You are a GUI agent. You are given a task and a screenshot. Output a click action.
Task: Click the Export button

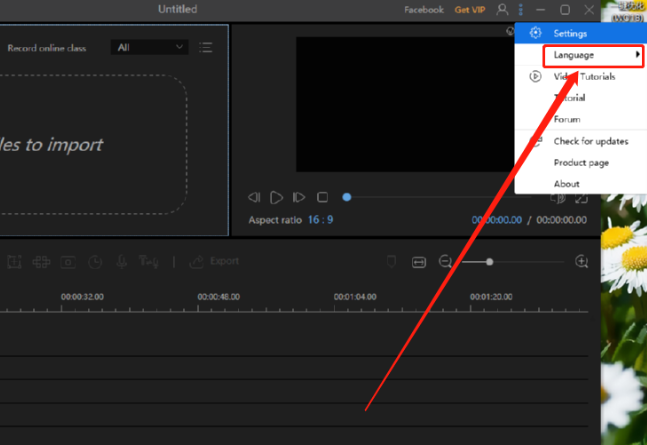214,261
